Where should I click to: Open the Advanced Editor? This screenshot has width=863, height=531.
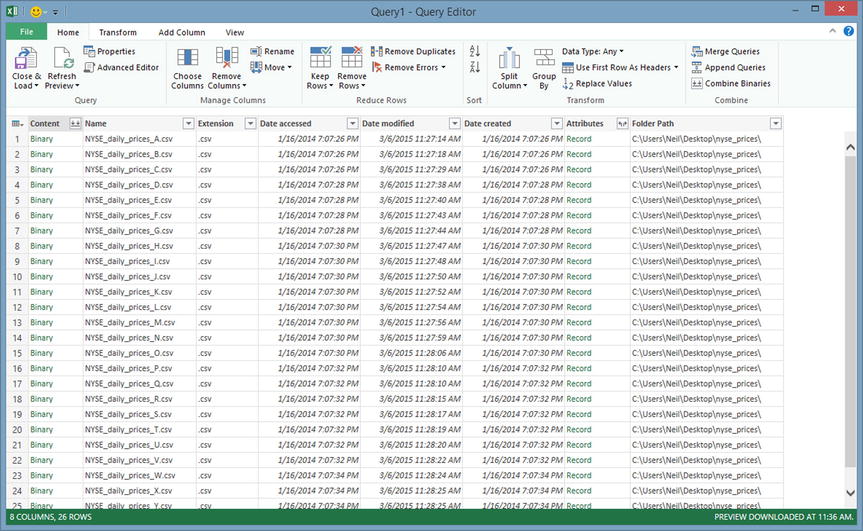(121, 67)
